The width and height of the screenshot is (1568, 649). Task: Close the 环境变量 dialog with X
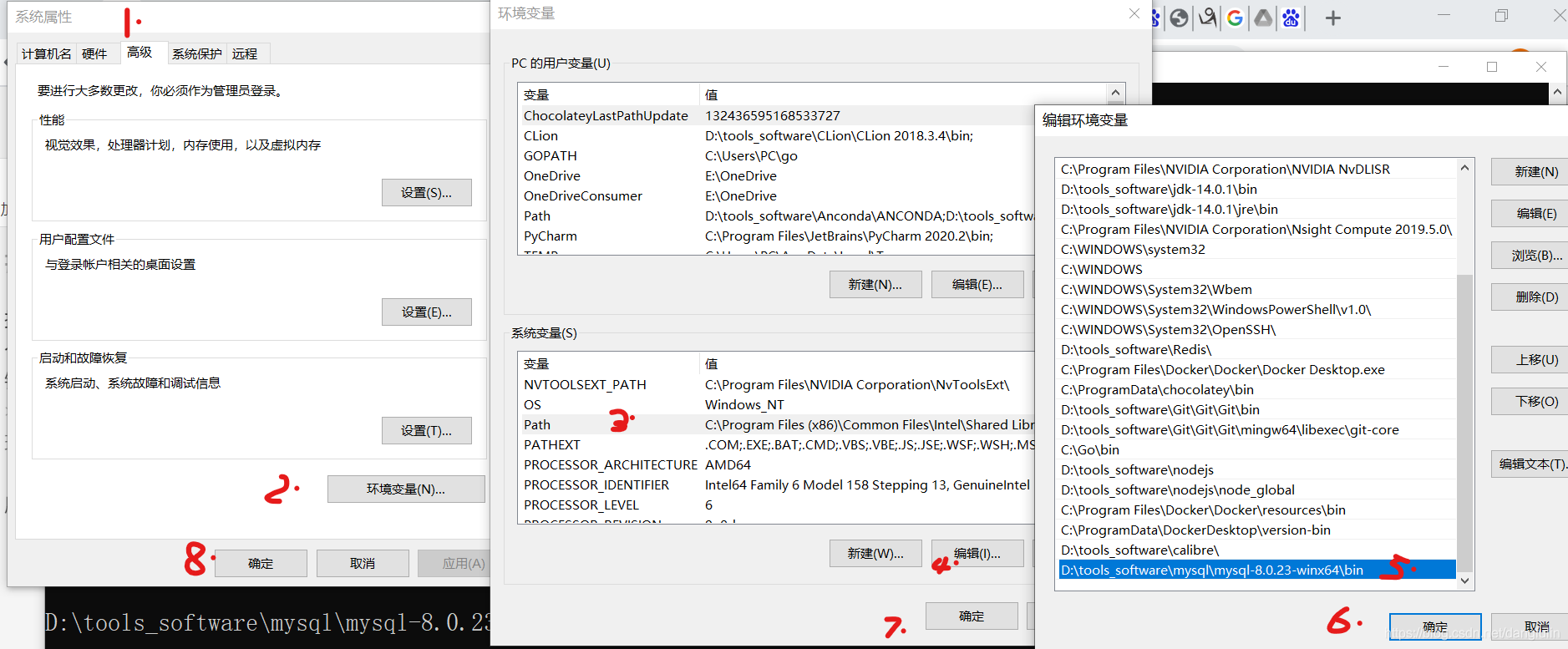[1134, 13]
